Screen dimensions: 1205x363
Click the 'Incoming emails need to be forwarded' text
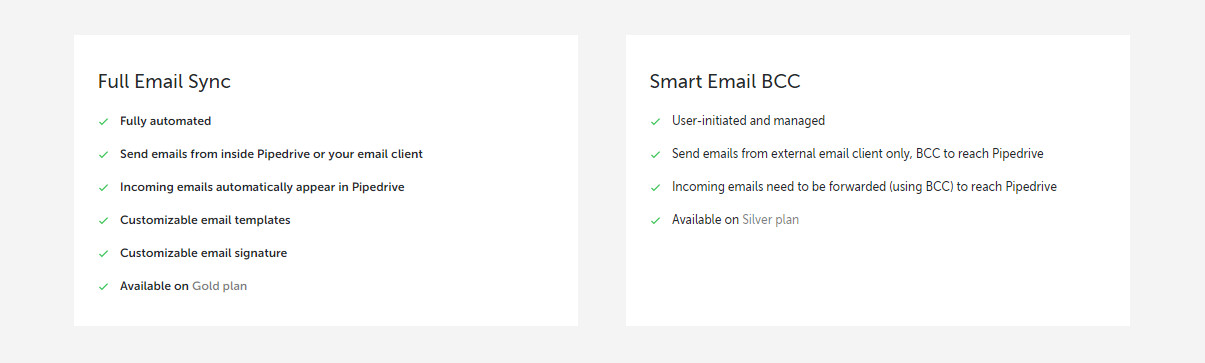point(779,187)
